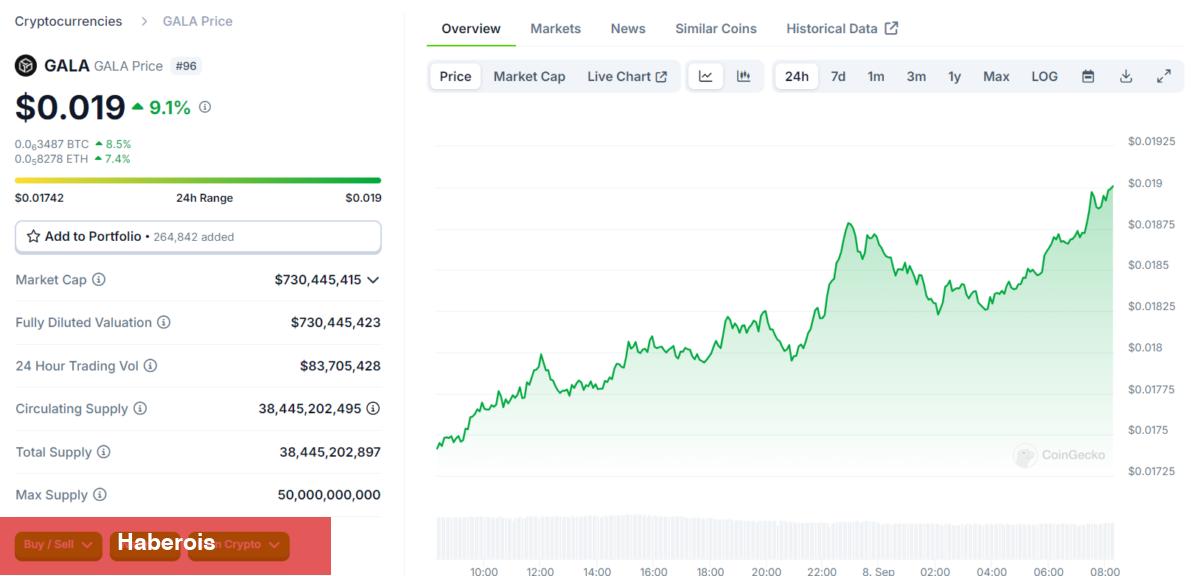This screenshot has width=1200, height=576.
Task: Open the Total Supply info icon
Action: coord(103,452)
